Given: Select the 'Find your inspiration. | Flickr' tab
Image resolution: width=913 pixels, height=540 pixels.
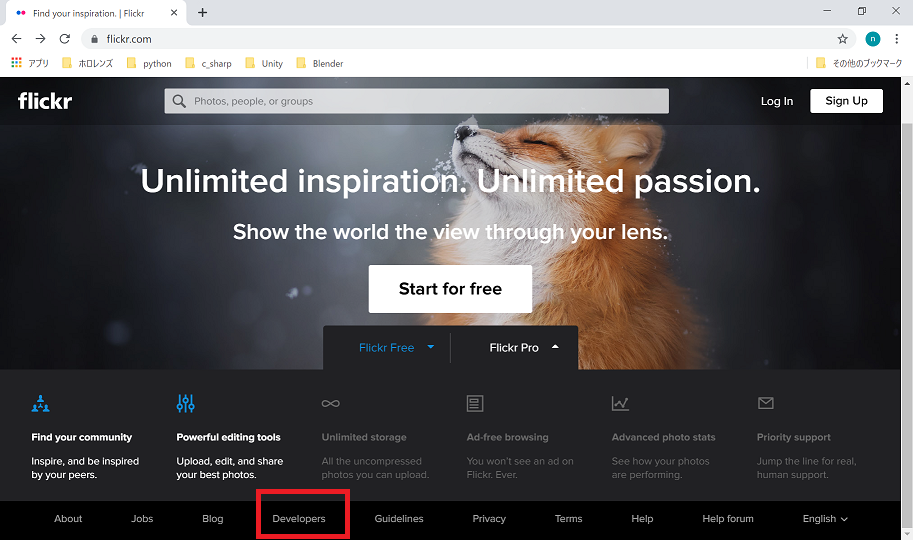Looking at the screenshot, I should click(x=96, y=13).
